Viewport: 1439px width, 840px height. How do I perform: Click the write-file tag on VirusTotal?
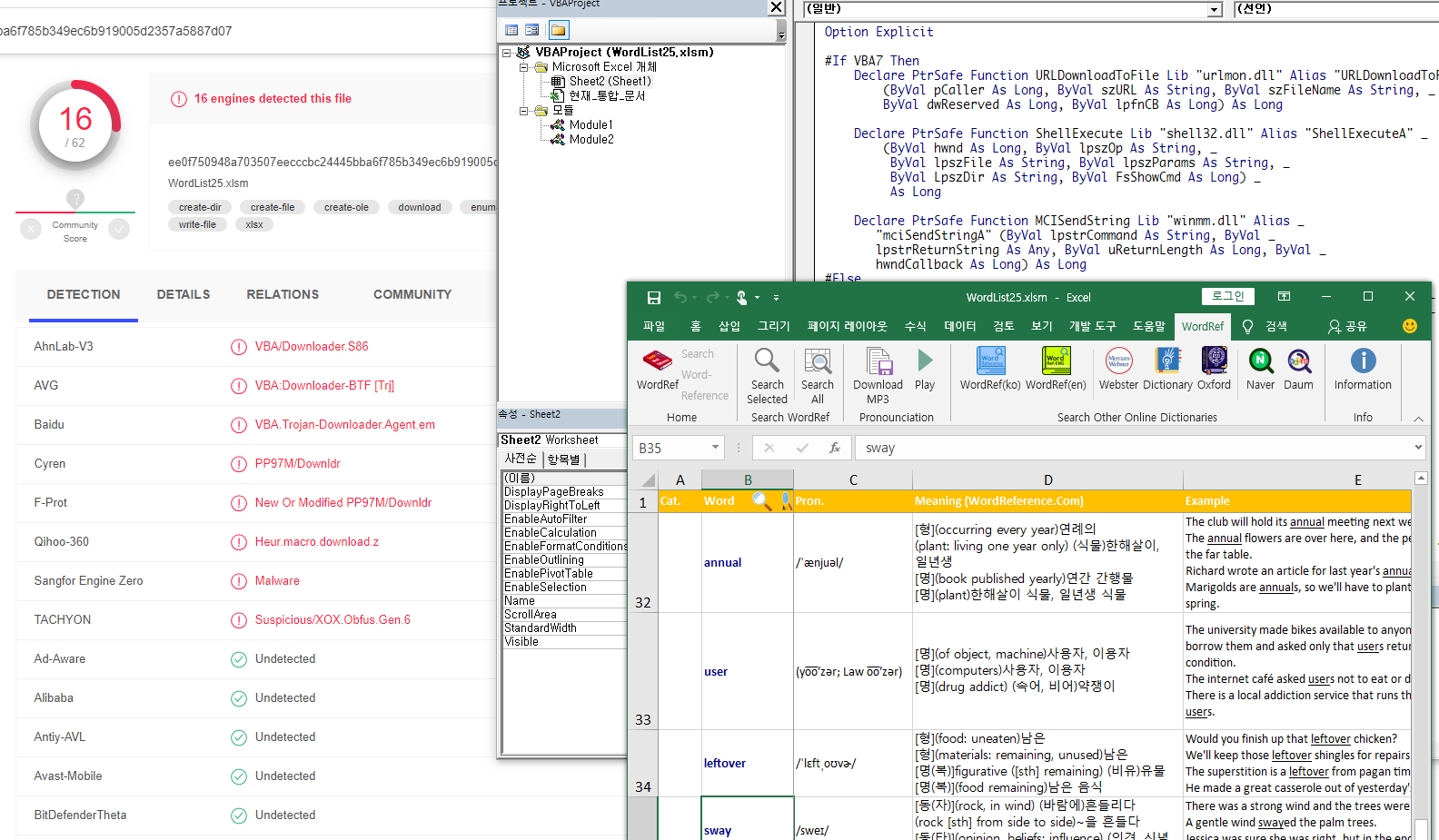click(197, 224)
